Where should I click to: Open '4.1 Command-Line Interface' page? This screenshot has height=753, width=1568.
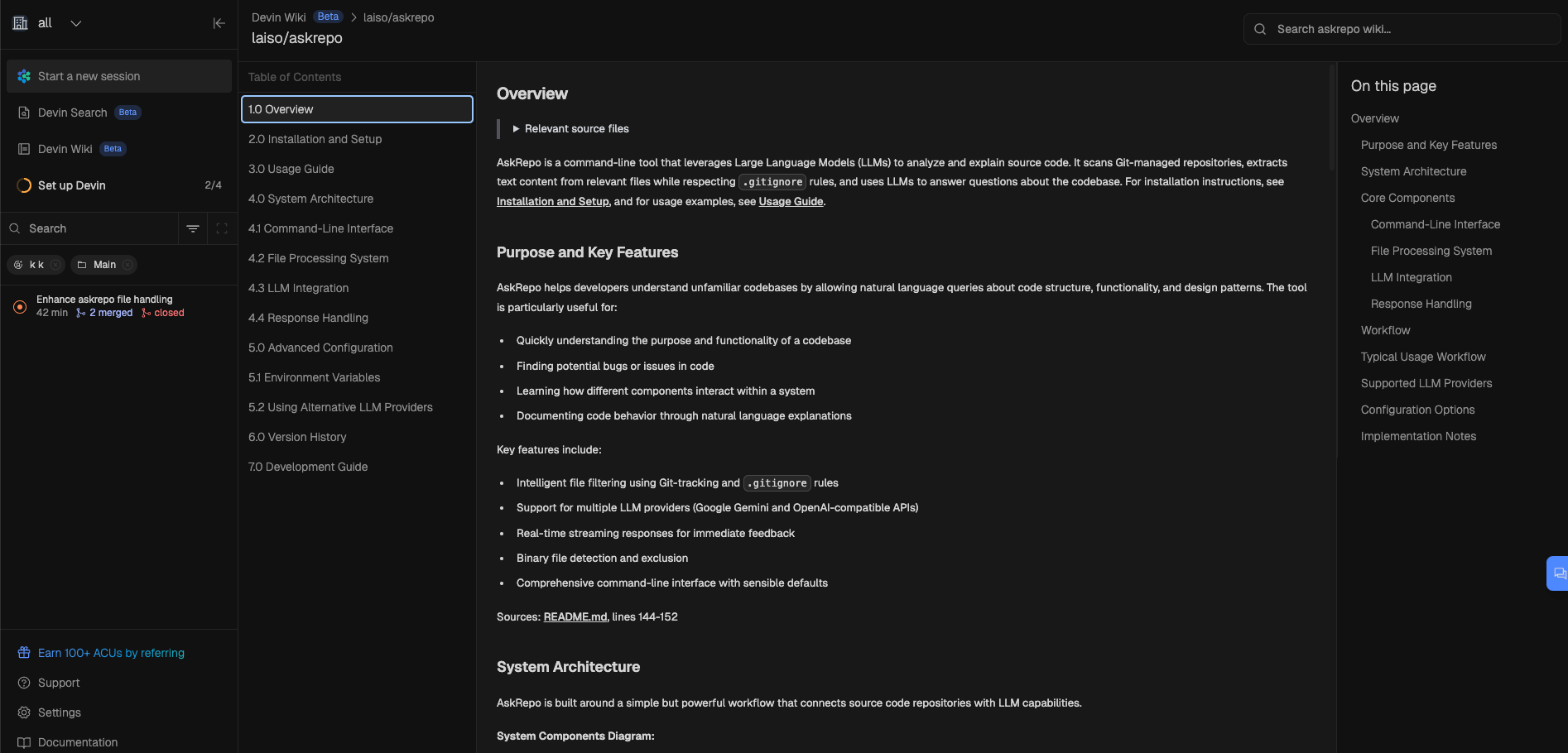click(x=357, y=228)
